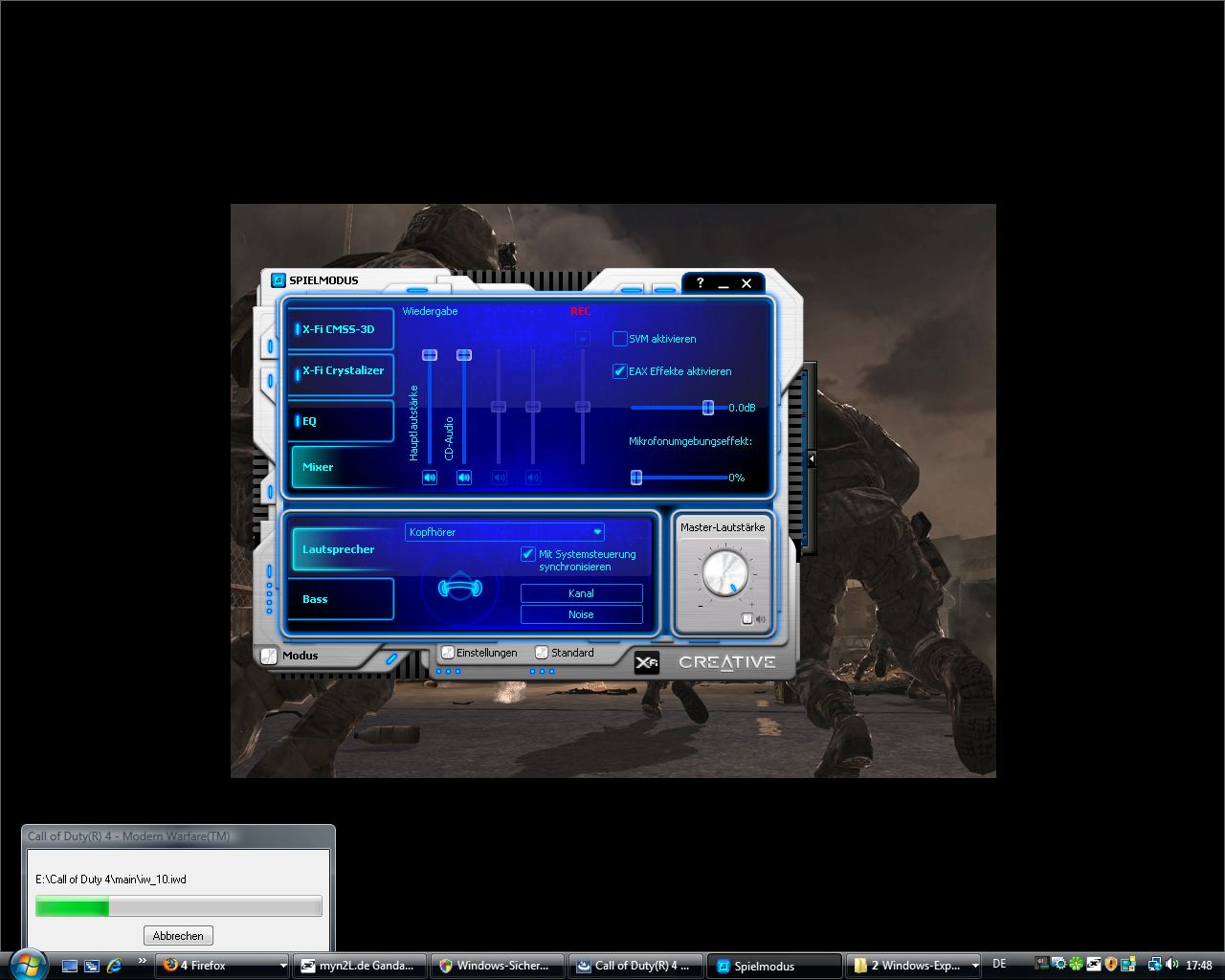Launch Internet Explorer from quick launch
Screen dimensions: 1225x980
pos(115,966)
